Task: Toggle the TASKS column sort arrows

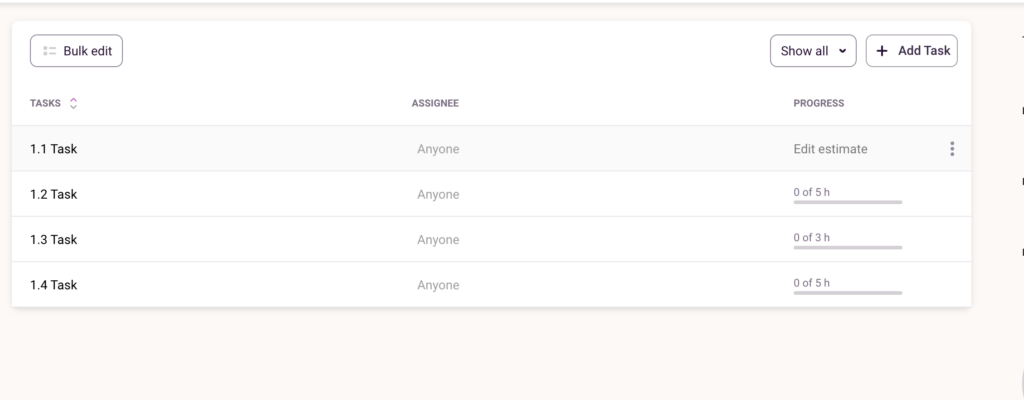Action: (74, 103)
